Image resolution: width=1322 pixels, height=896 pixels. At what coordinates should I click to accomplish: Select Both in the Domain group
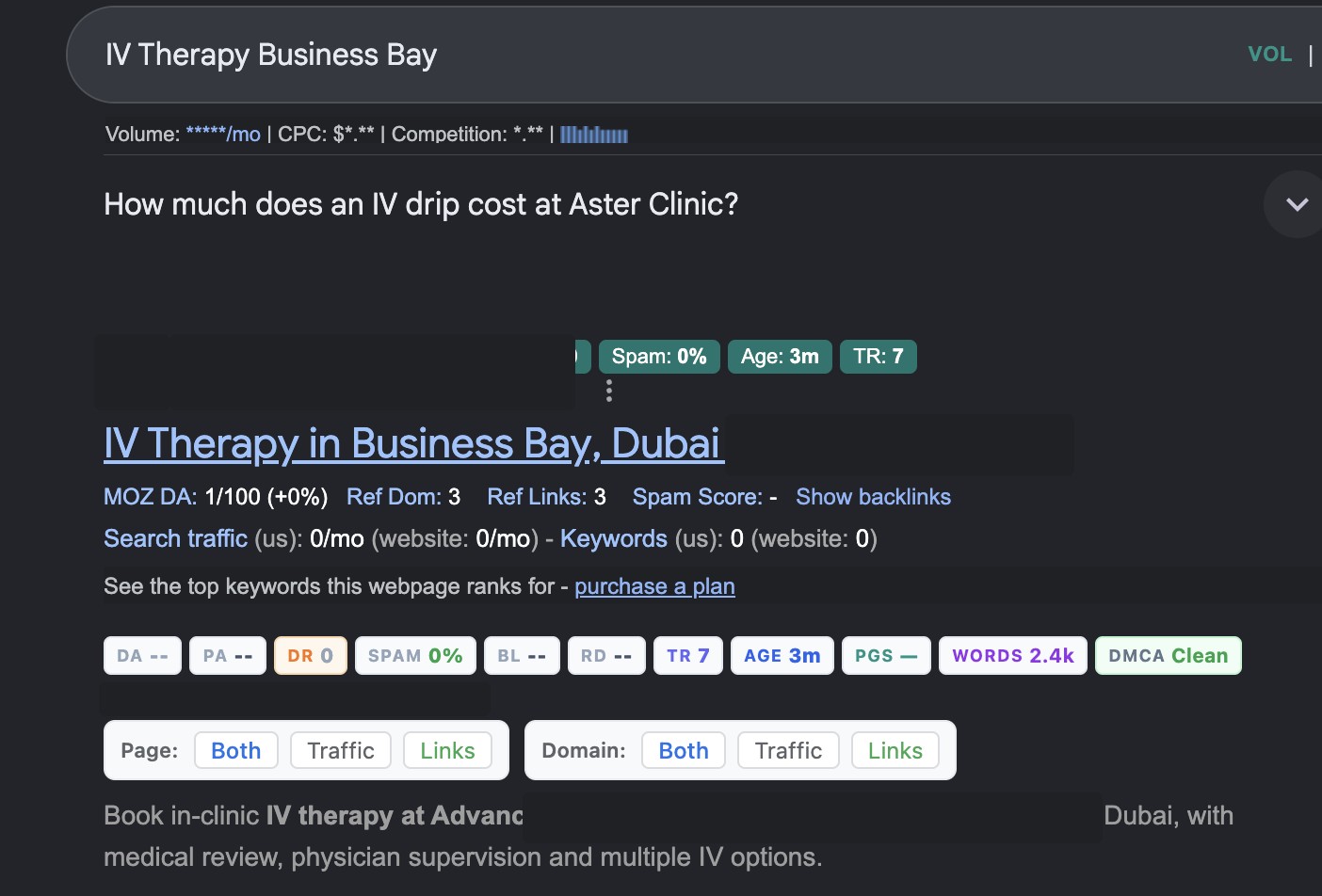[684, 750]
